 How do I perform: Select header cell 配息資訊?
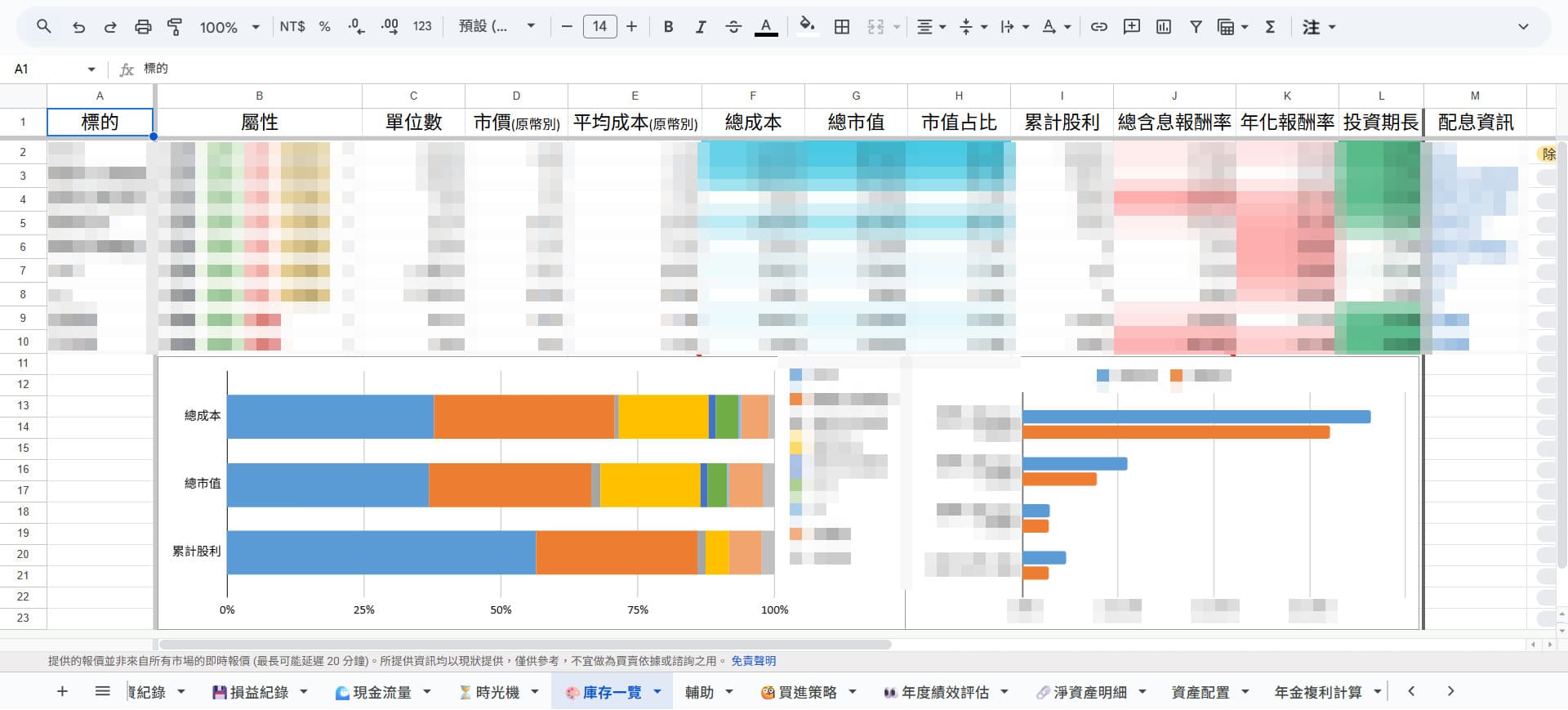tap(1475, 123)
